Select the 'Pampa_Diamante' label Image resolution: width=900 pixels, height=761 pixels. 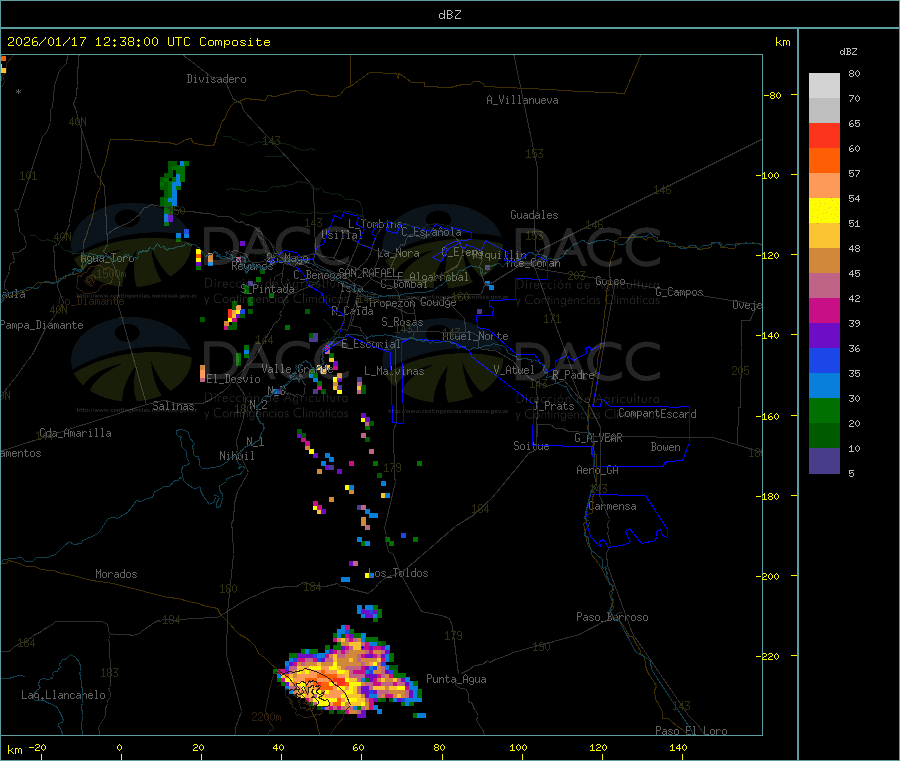click(42, 325)
